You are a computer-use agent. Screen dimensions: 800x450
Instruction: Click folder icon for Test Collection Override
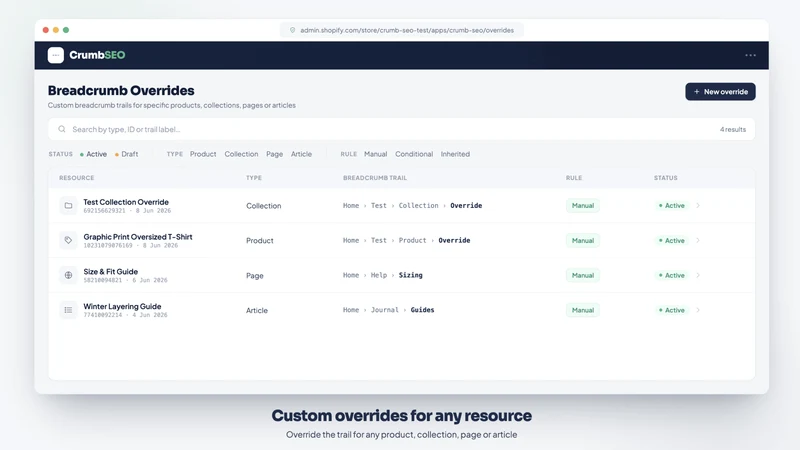[x=68, y=206]
